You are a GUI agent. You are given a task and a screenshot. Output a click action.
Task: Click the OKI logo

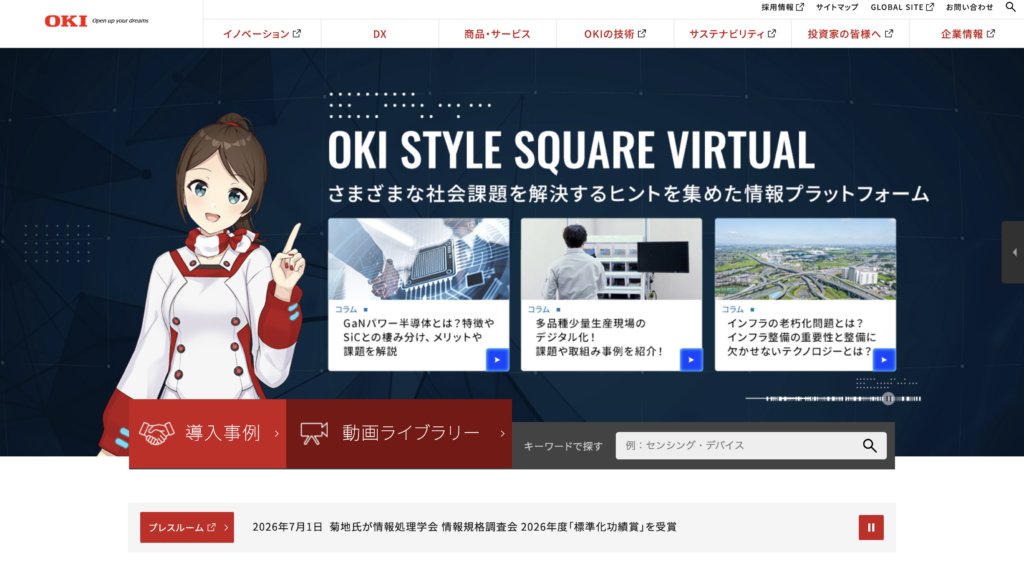tap(66, 21)
